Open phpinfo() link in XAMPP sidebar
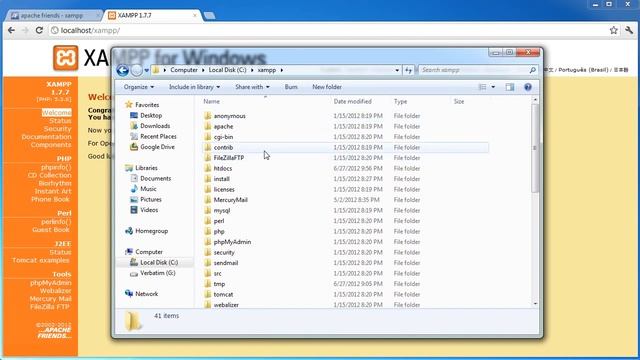Image resolution: width=640 pixels, height=360 pixels. click(56, 167)
